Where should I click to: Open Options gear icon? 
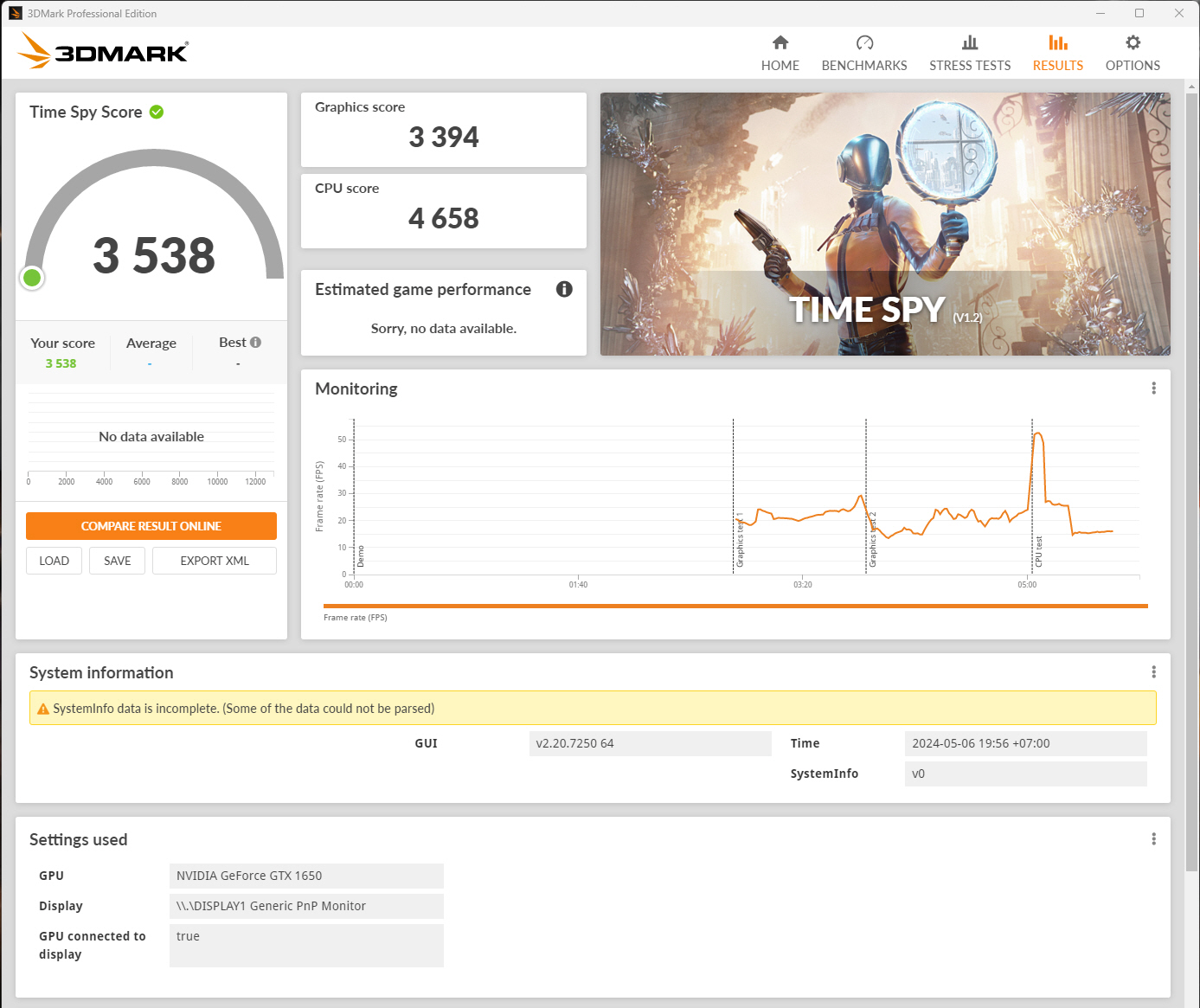click(1133, 42)
